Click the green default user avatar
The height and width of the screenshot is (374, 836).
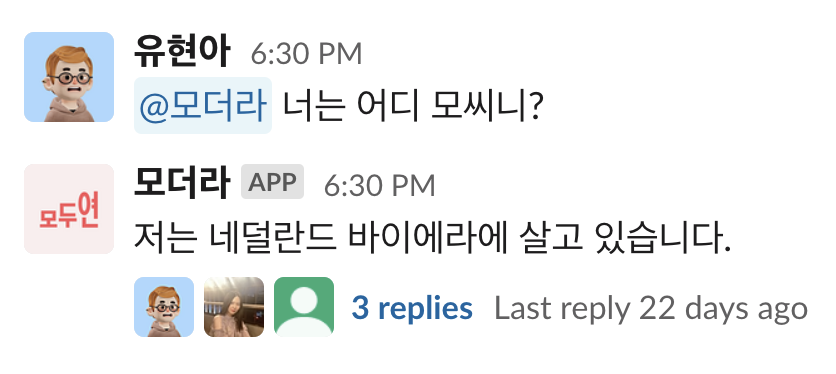coord(304,307)
